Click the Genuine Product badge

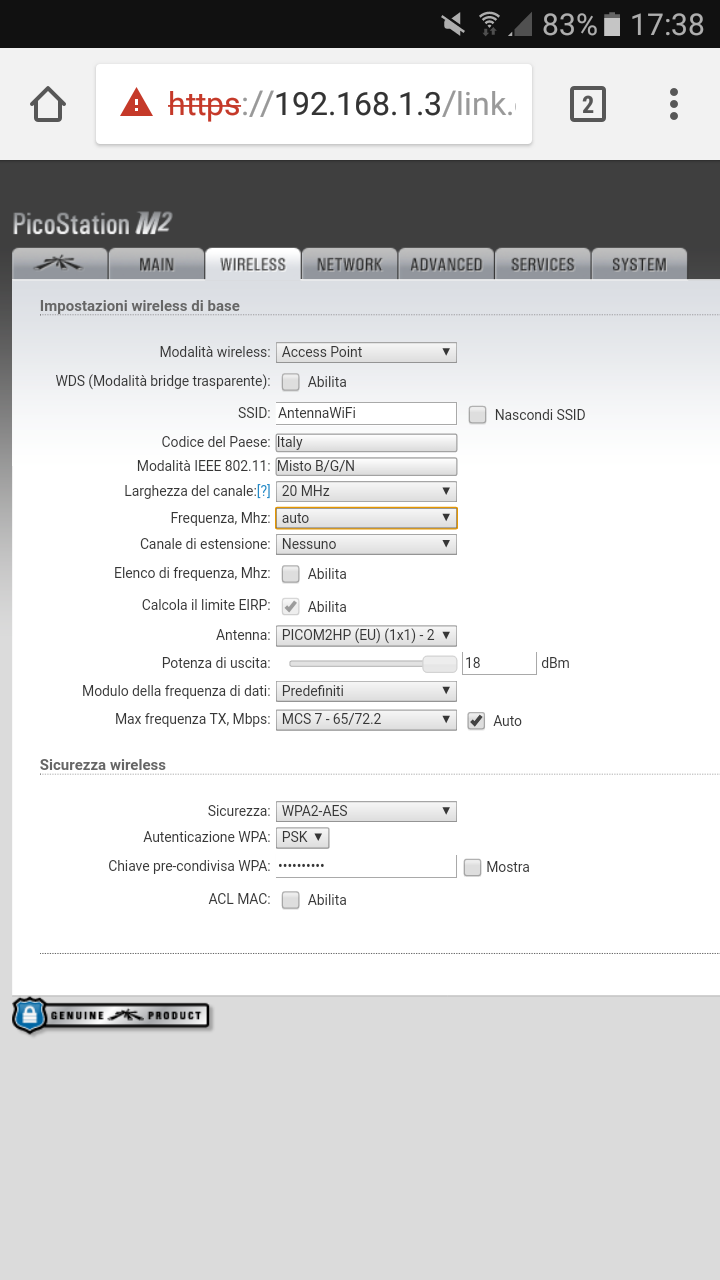pos(111,1015)
